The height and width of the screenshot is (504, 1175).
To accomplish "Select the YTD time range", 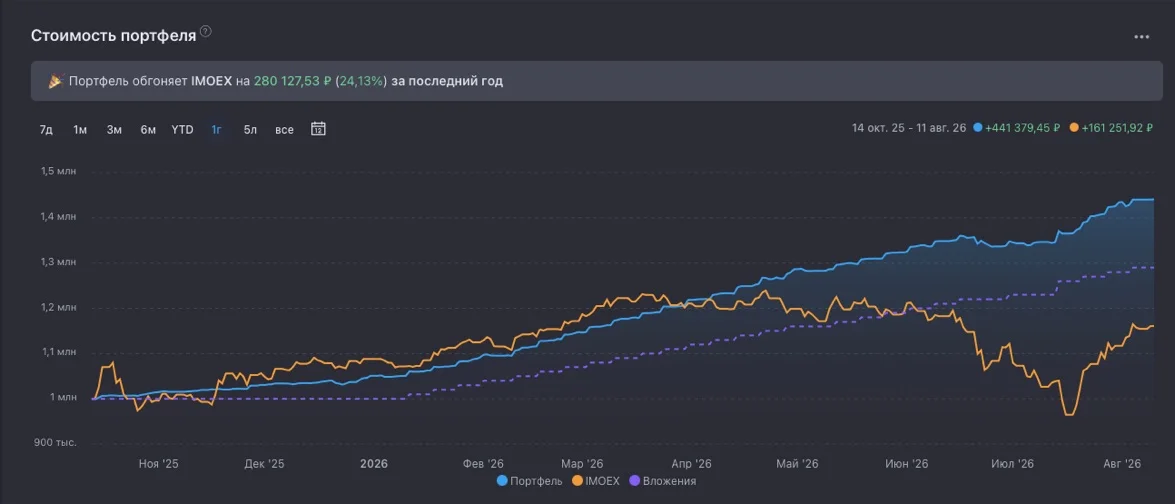I will pyautogui.click(x=182, y=130).
